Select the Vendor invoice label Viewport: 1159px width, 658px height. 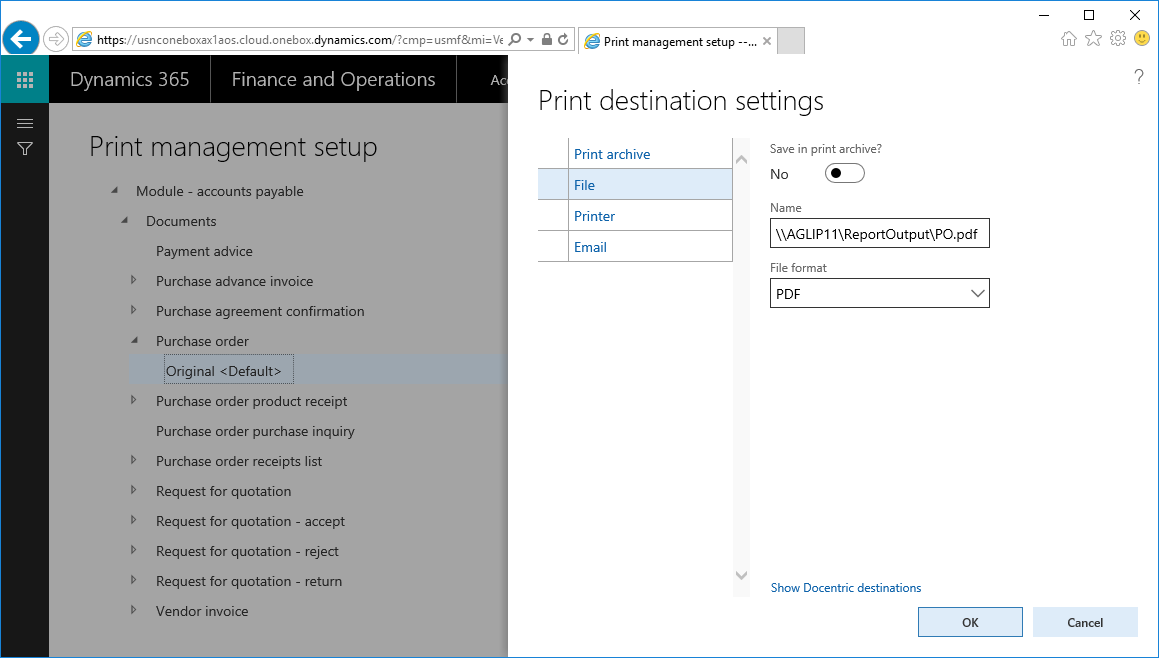point(202,611)
